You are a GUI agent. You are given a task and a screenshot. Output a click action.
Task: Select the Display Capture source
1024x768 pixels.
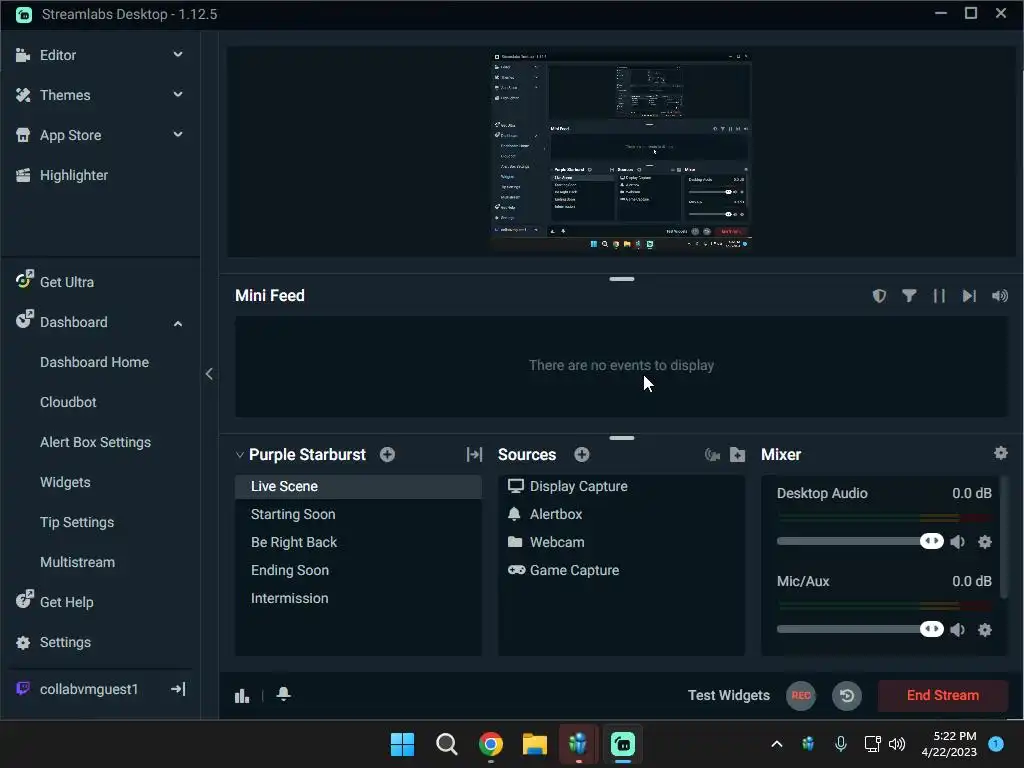(621, 487)
